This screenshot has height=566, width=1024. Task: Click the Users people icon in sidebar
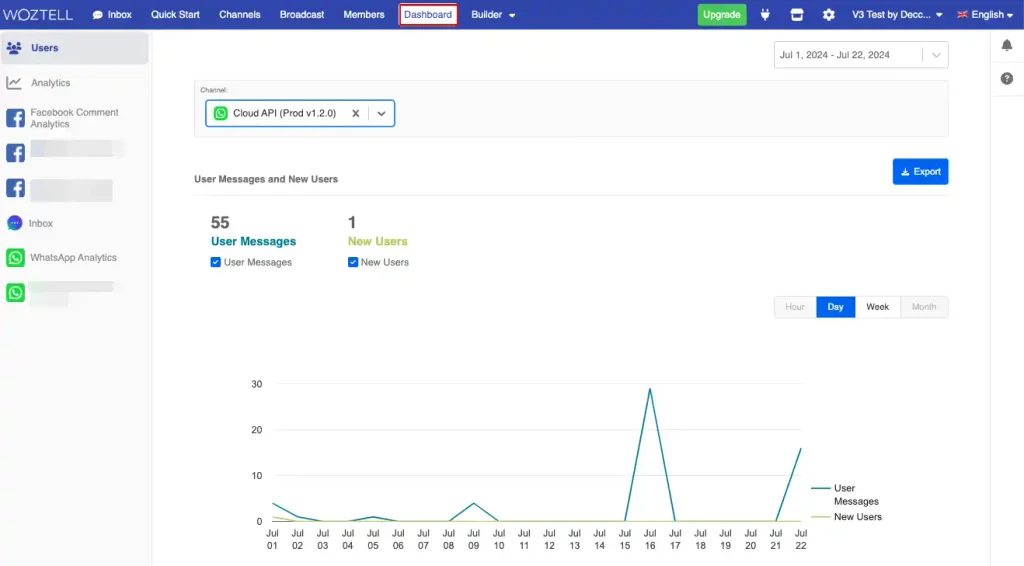(x=14, y=48)
